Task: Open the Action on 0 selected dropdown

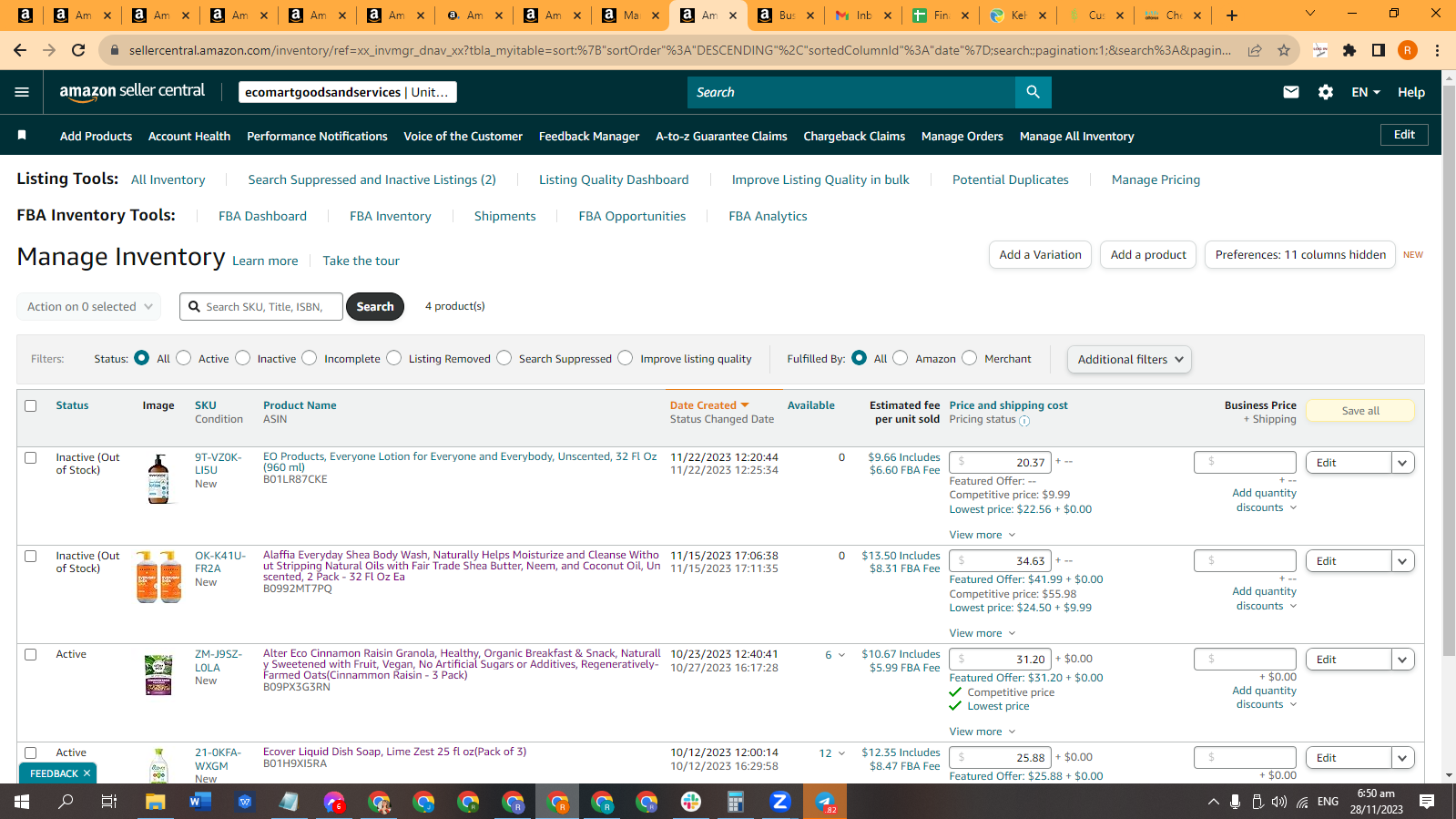Action: pos(89,307)
